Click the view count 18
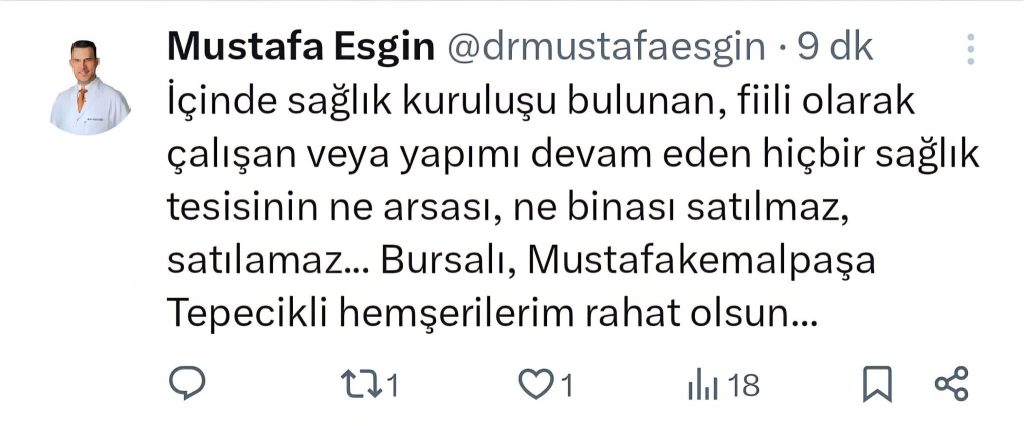 click(743, 385)
